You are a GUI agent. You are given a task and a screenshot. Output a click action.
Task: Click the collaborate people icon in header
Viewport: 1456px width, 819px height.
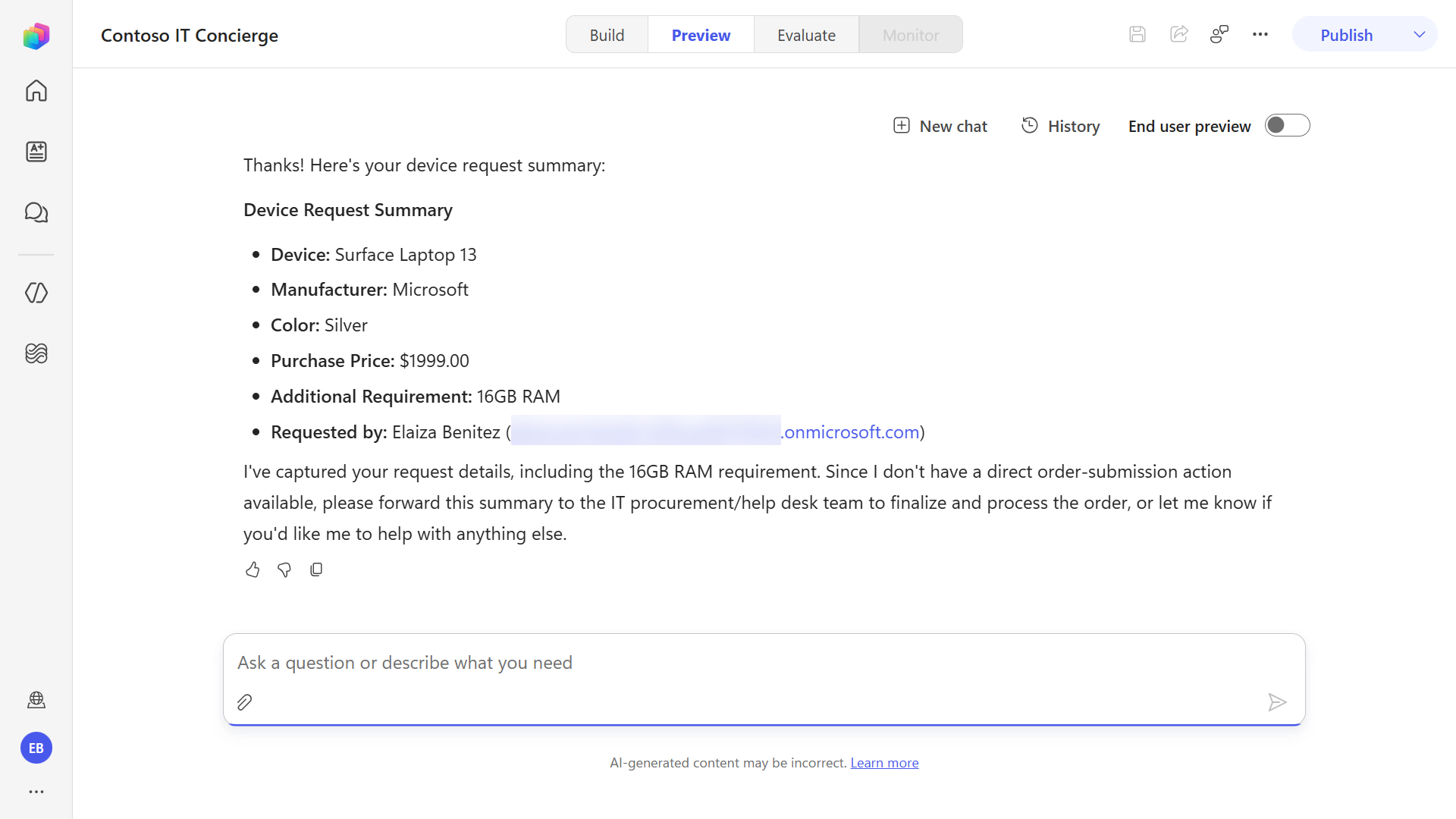point(1219,34)
